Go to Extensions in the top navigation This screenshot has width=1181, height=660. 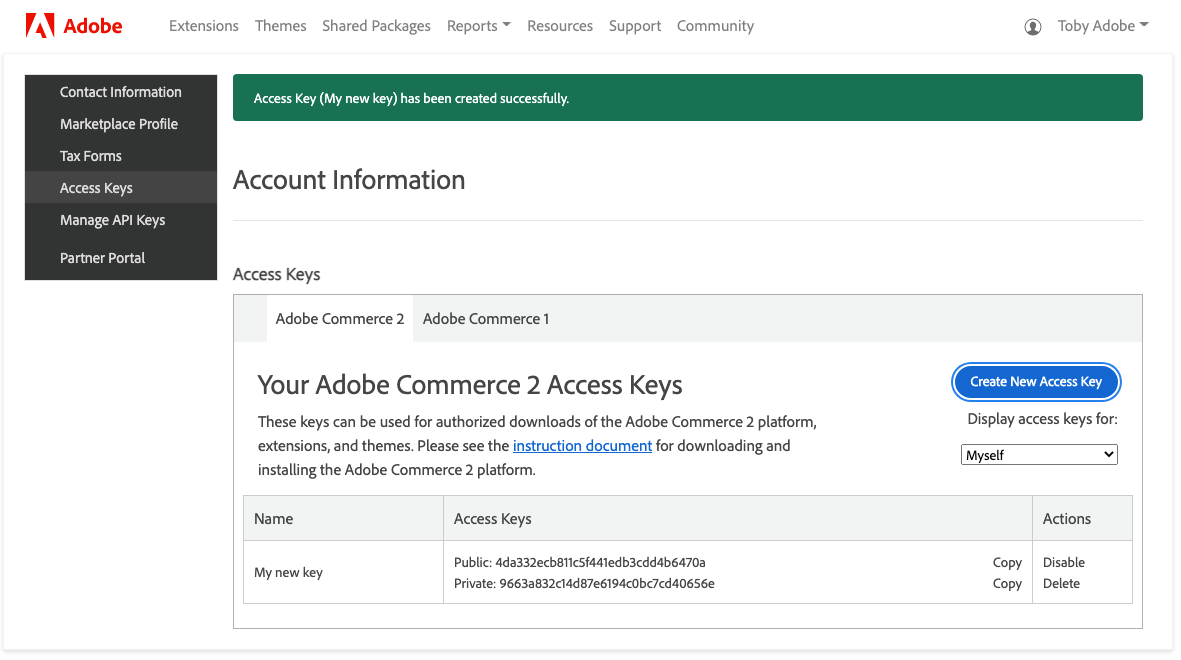pos(203,26)
